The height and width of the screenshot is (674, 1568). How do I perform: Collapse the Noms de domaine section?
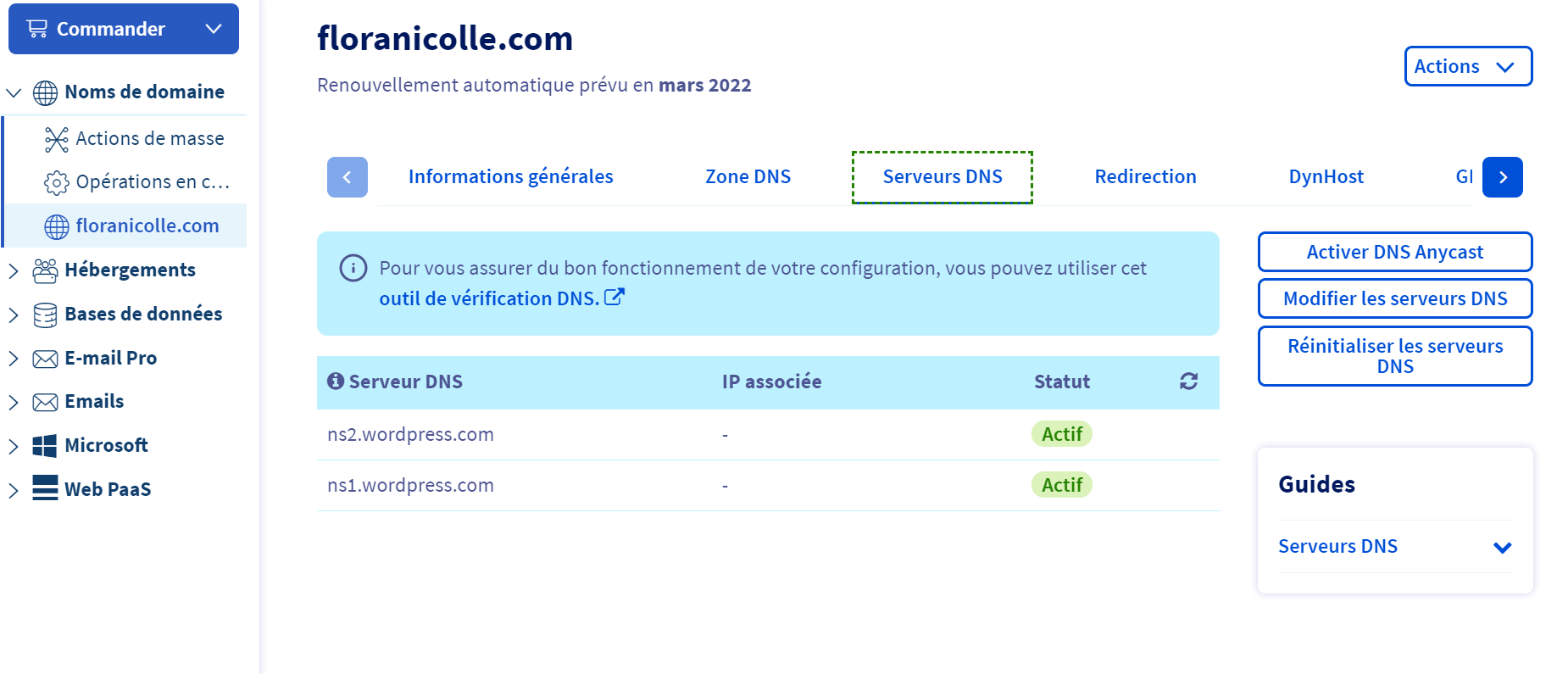click(14, 92)
